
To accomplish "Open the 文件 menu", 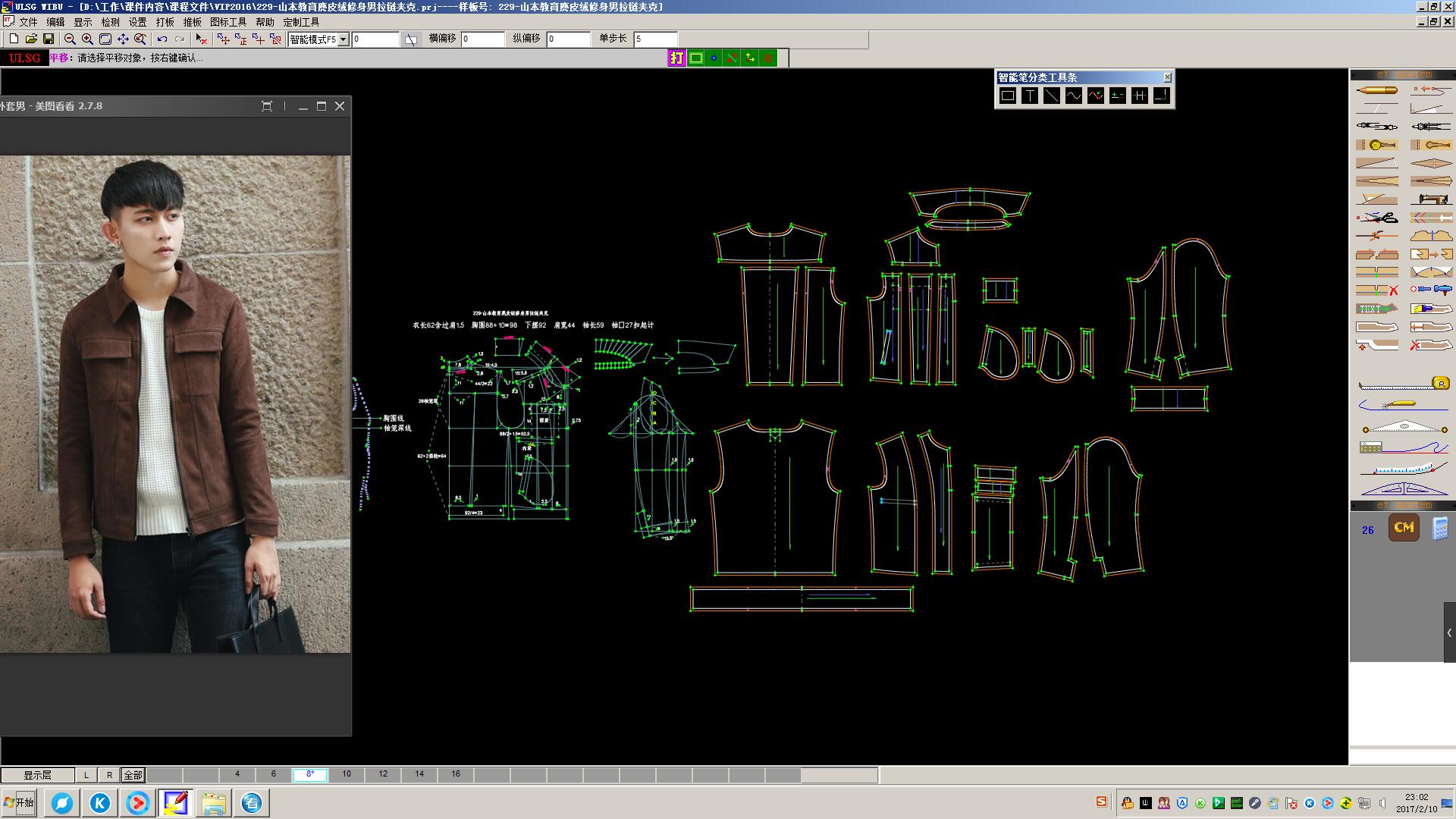I will (28, 22).
